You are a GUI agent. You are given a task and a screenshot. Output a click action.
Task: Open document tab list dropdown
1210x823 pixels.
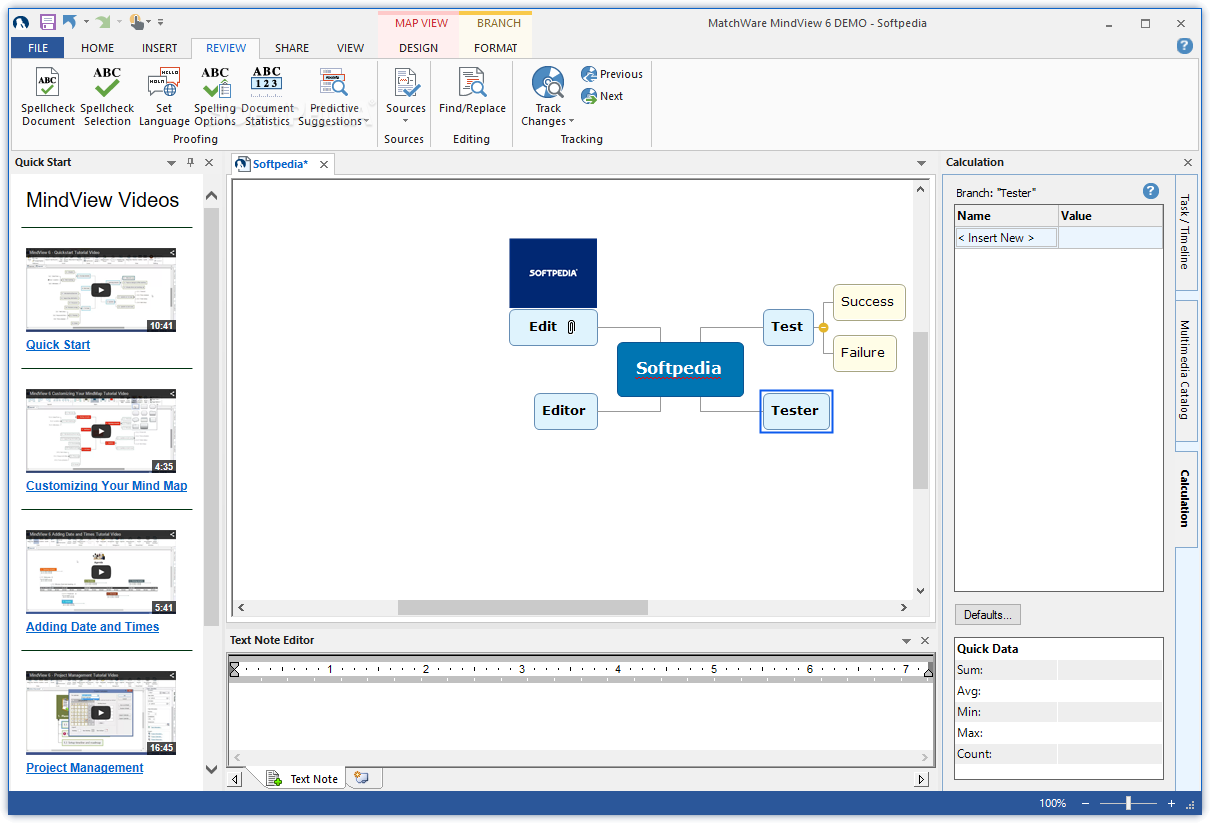[x=922, y=163]
